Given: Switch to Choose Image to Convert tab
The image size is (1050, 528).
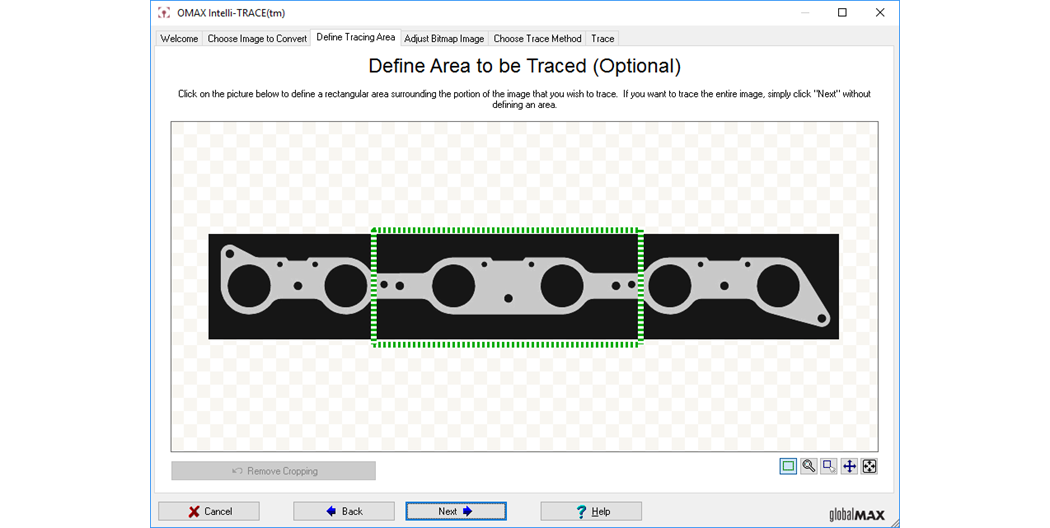Looking at the screenshot, I should tap(257, 39).
